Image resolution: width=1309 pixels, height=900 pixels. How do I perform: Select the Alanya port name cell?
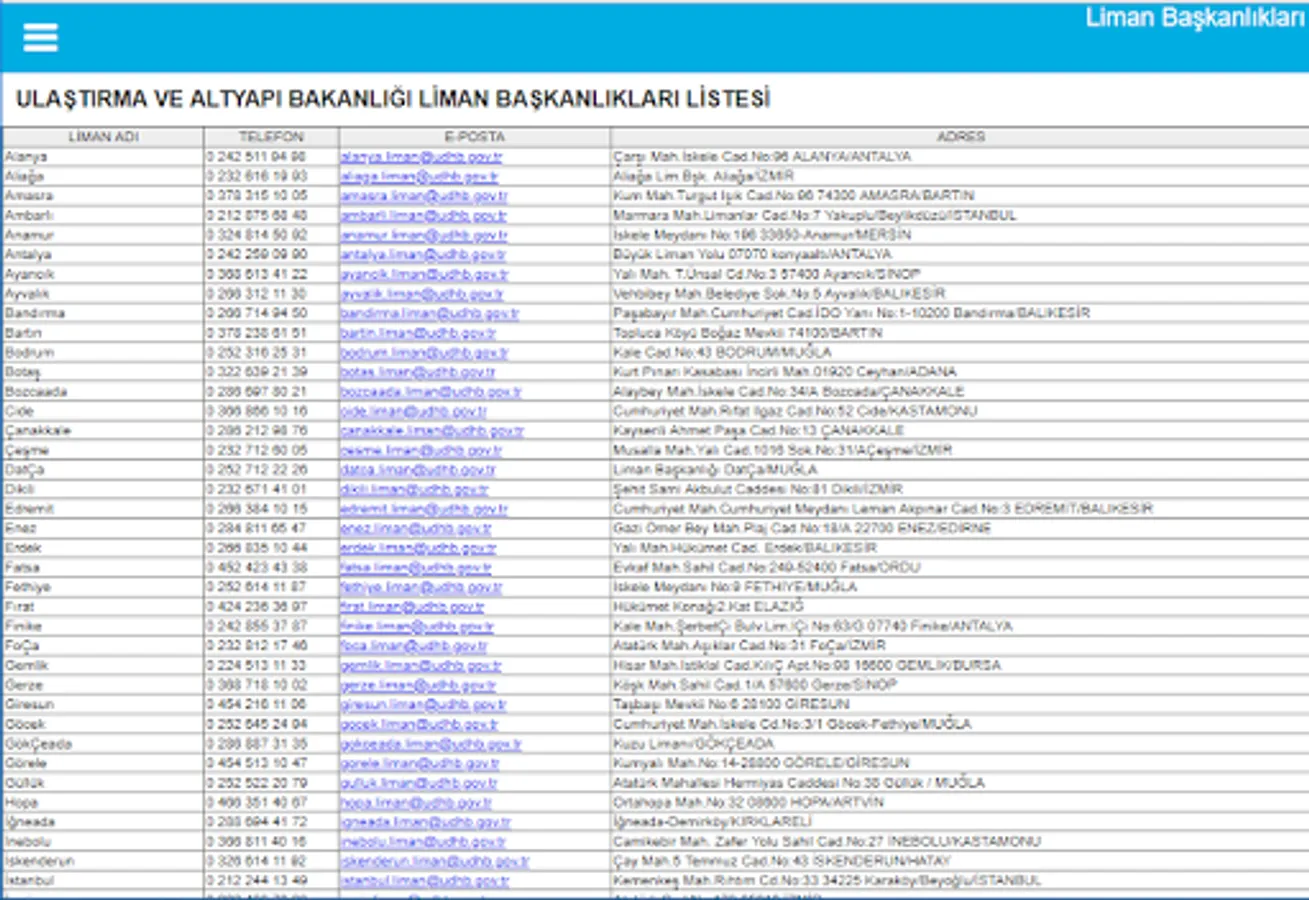[x=103, y=157]
